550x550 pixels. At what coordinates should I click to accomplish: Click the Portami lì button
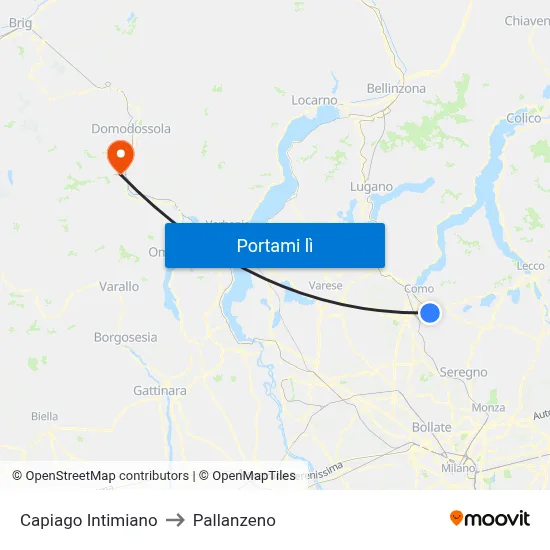(275, 245)
